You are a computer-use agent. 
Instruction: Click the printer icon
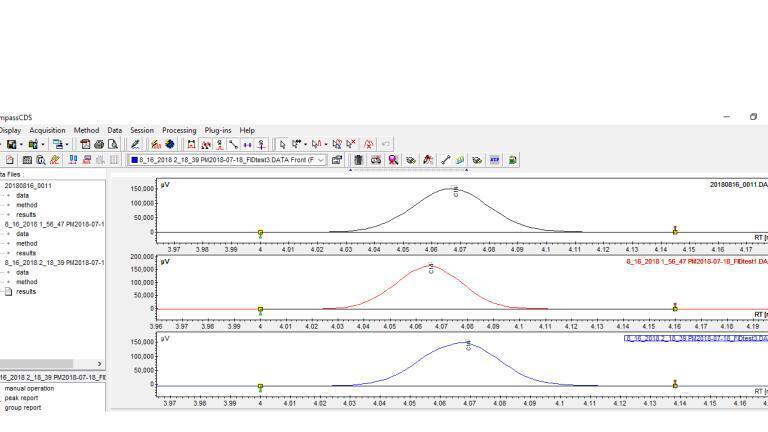[99, 144]
